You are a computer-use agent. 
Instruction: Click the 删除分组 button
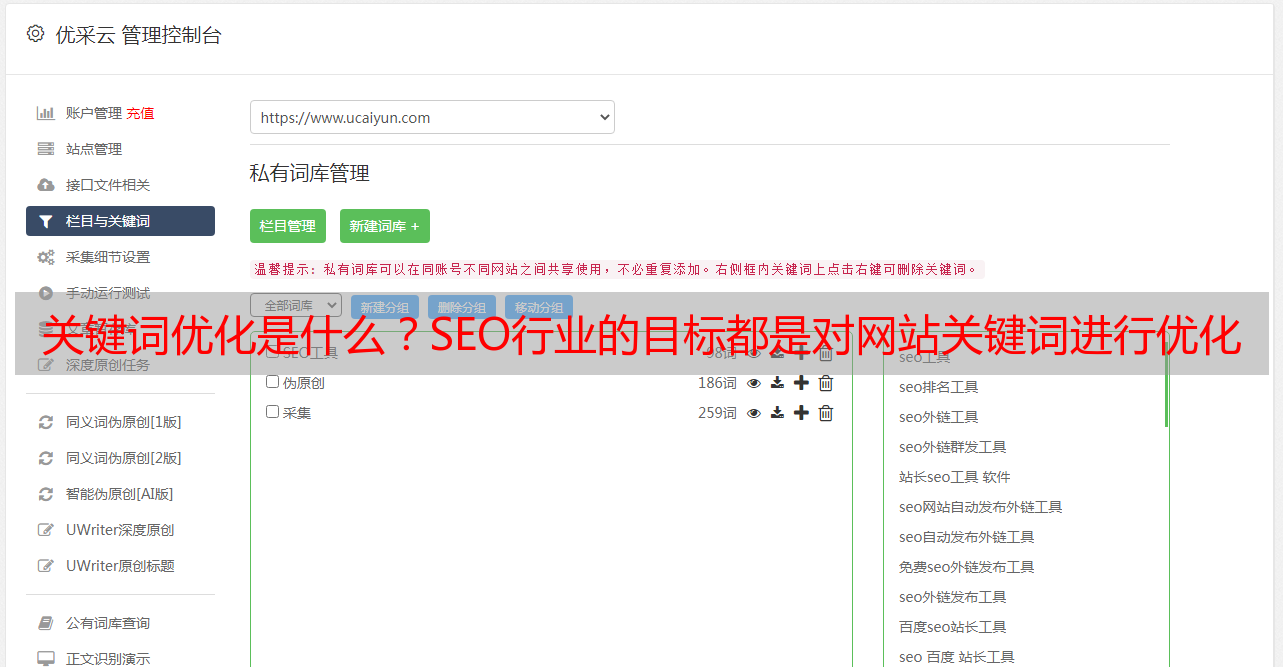point(462,308)
